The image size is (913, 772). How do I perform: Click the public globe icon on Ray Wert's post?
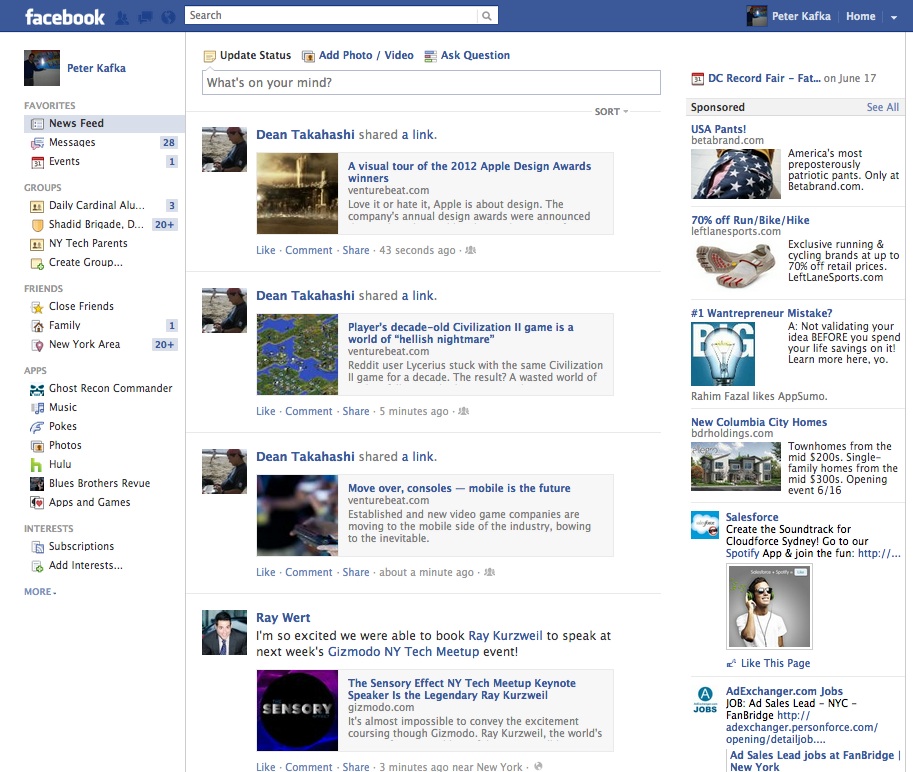(538, 766)
